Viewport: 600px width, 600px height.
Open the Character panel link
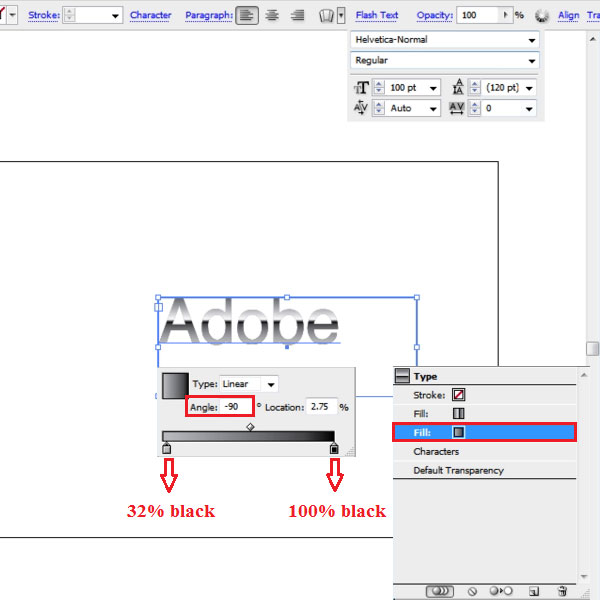[150, 15]
